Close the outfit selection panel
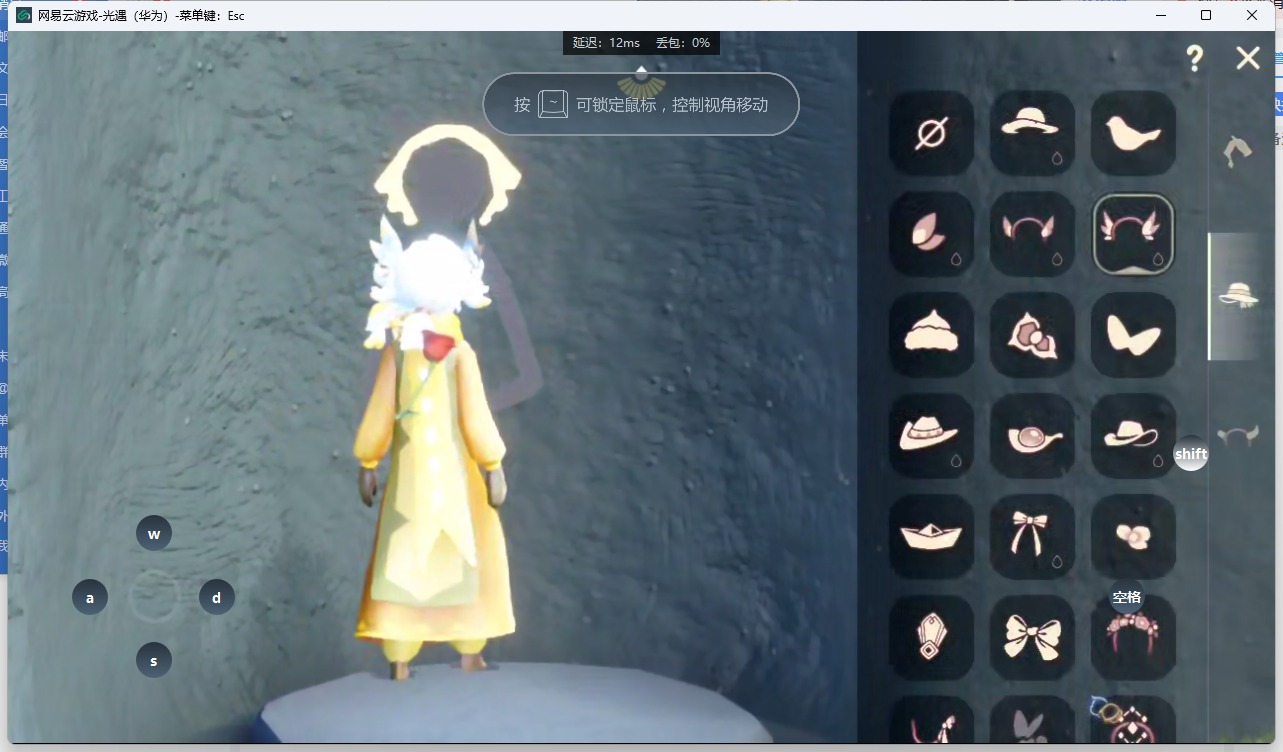Screen dimensions: 1283x752 [x=1248, y=58]
